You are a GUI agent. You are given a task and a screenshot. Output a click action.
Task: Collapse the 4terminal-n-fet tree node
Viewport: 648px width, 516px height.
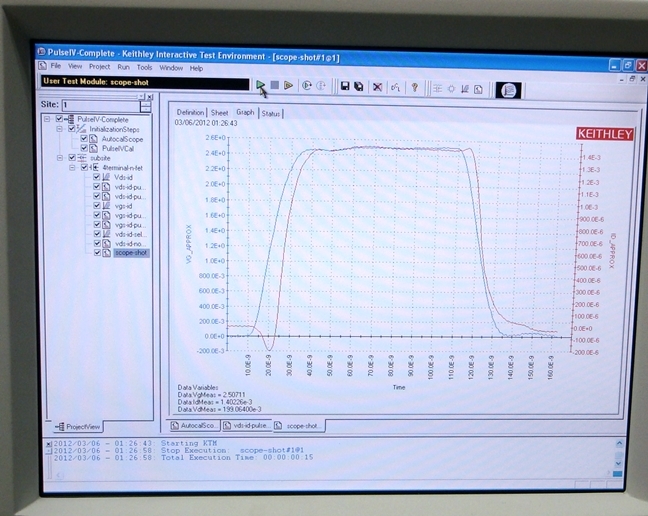pyautogui.click(x=72, y=167)
